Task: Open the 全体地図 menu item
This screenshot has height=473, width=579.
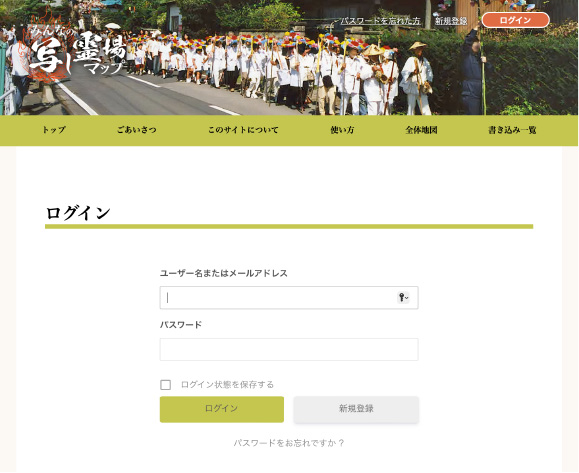Action: [x=421, y=130]
